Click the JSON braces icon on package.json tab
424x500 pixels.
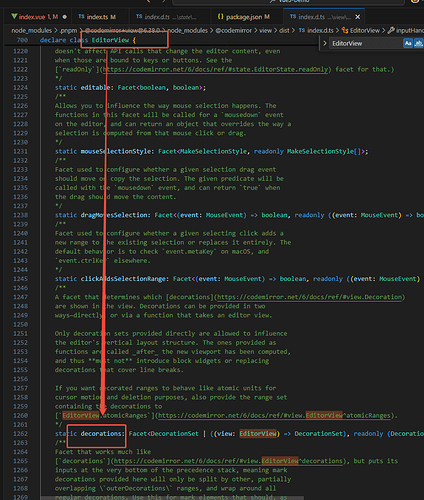click(220, 16)
